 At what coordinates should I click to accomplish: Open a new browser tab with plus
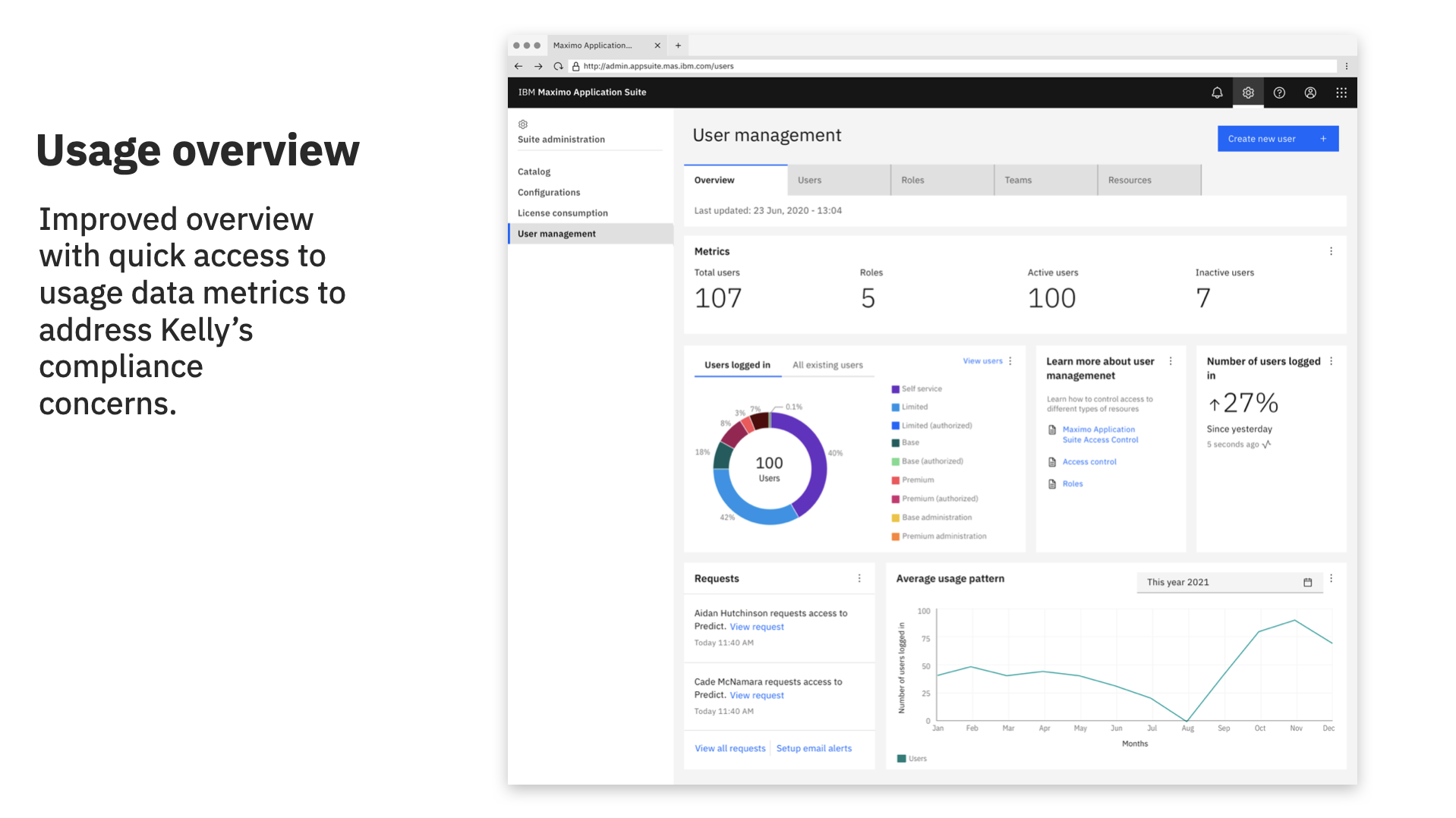click(678, 46)
